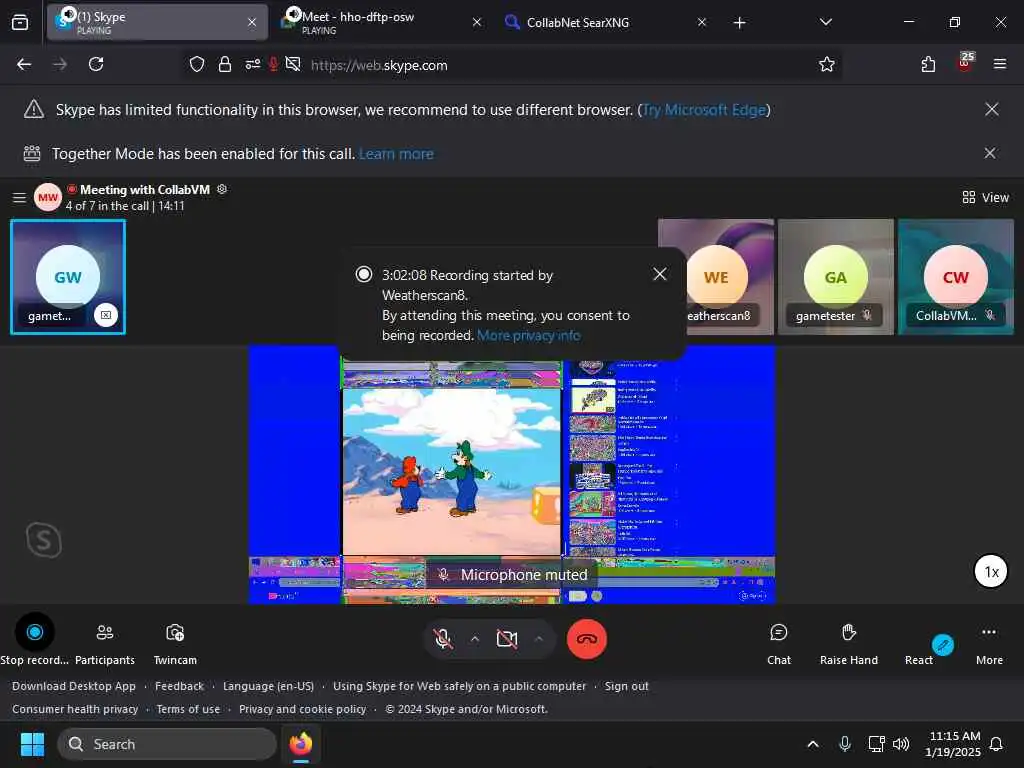Close the Together Mode banner
The height and width of the screenshot is (768, 1024).
point(990,153)
